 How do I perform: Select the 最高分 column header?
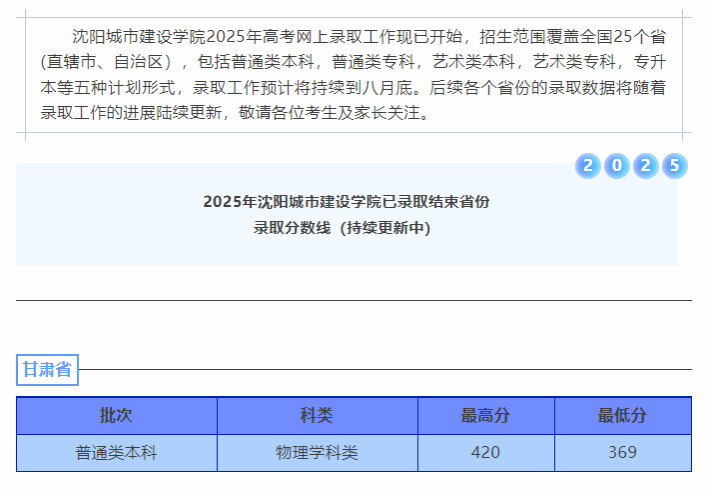[485, 416]
